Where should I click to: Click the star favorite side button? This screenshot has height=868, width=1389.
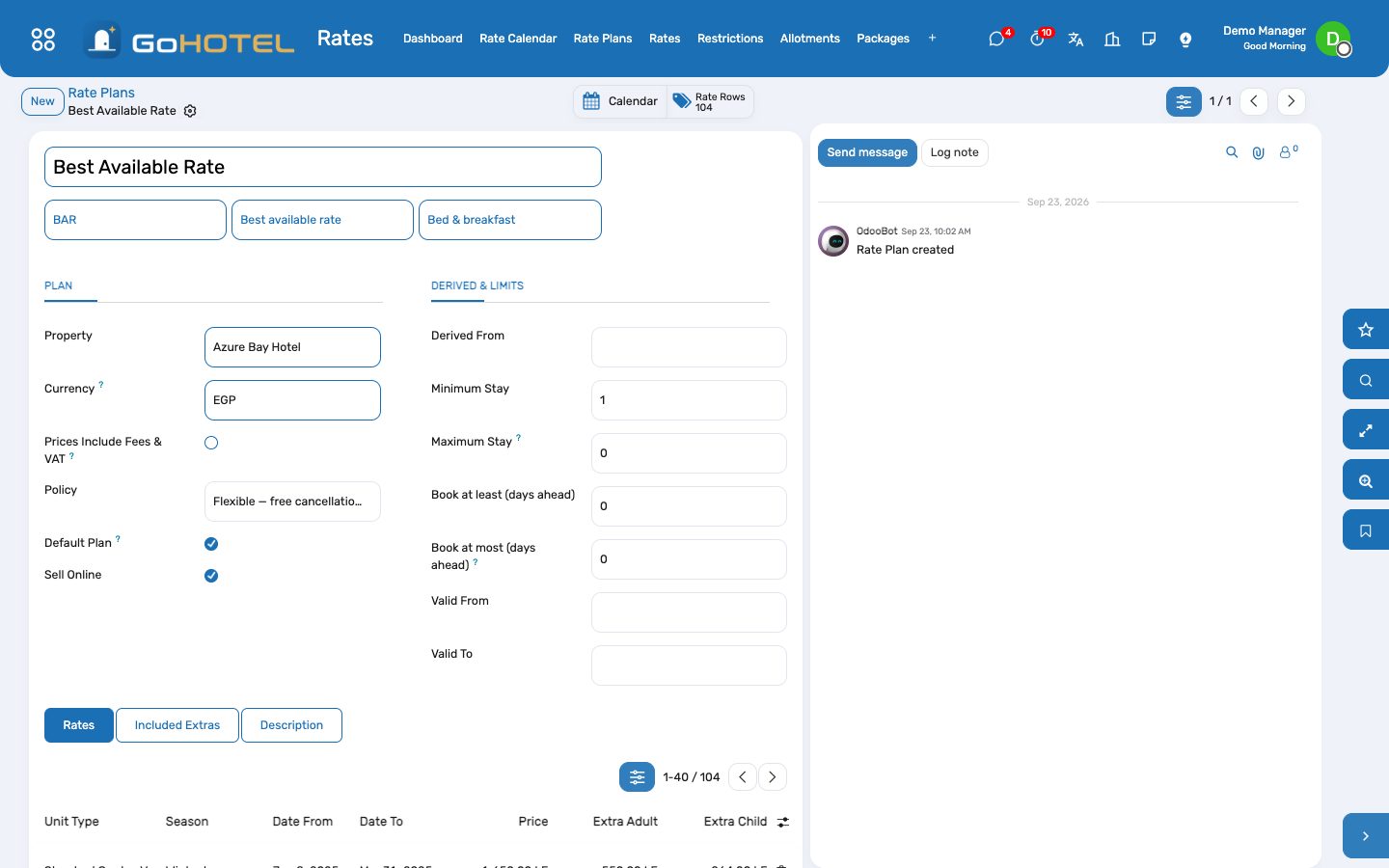[1366, 330]
